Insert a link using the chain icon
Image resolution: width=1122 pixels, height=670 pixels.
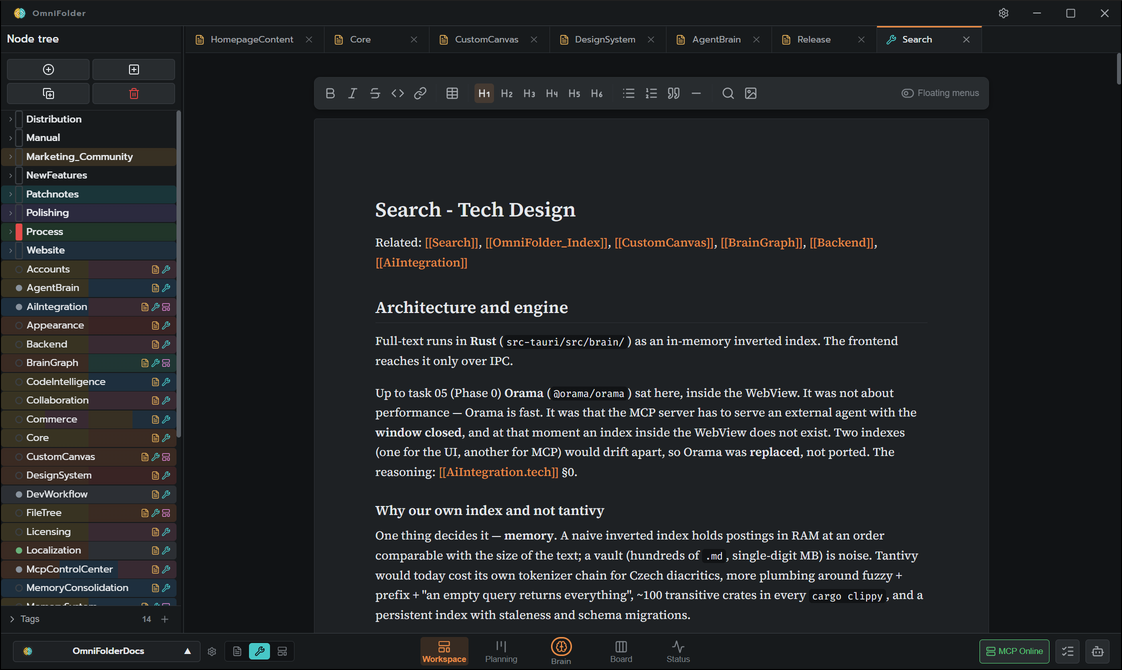click(x=420, y=93)
